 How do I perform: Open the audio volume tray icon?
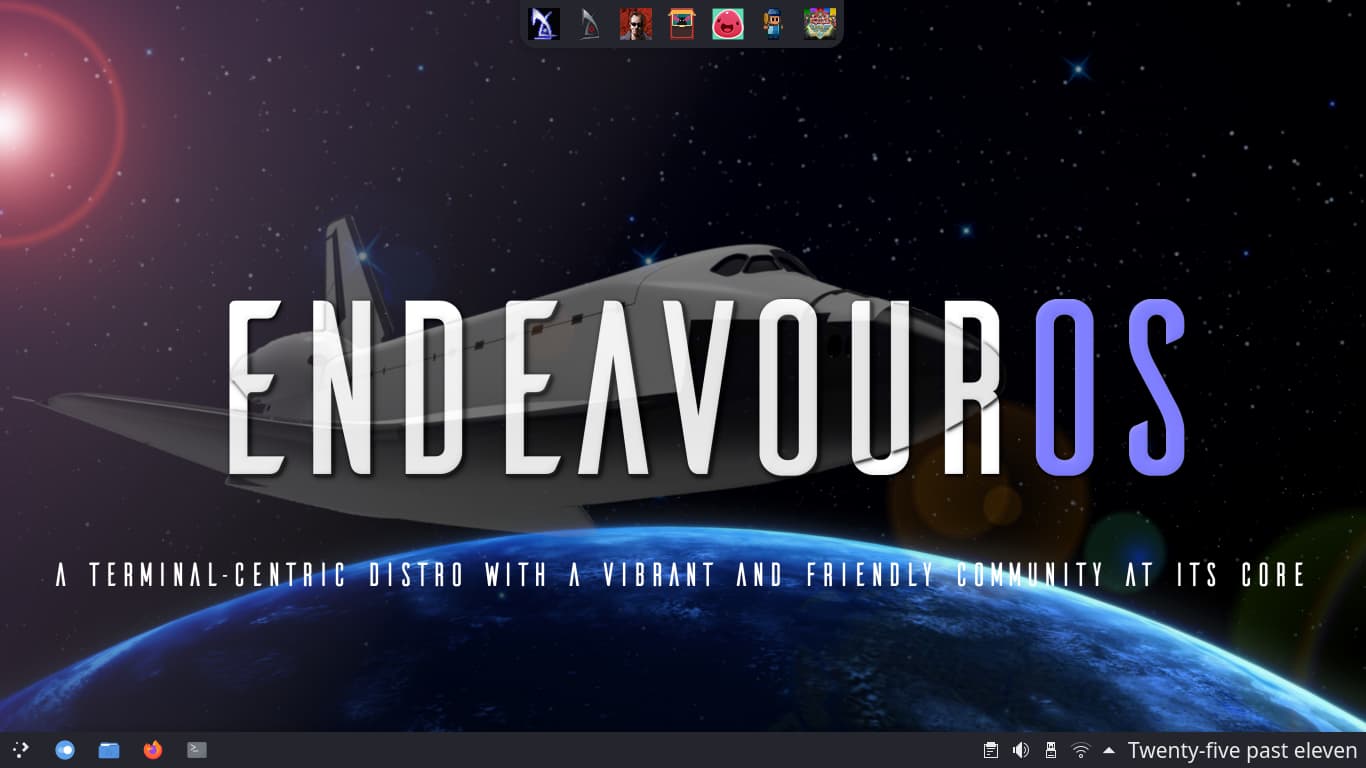click(x=1021, y=750)
